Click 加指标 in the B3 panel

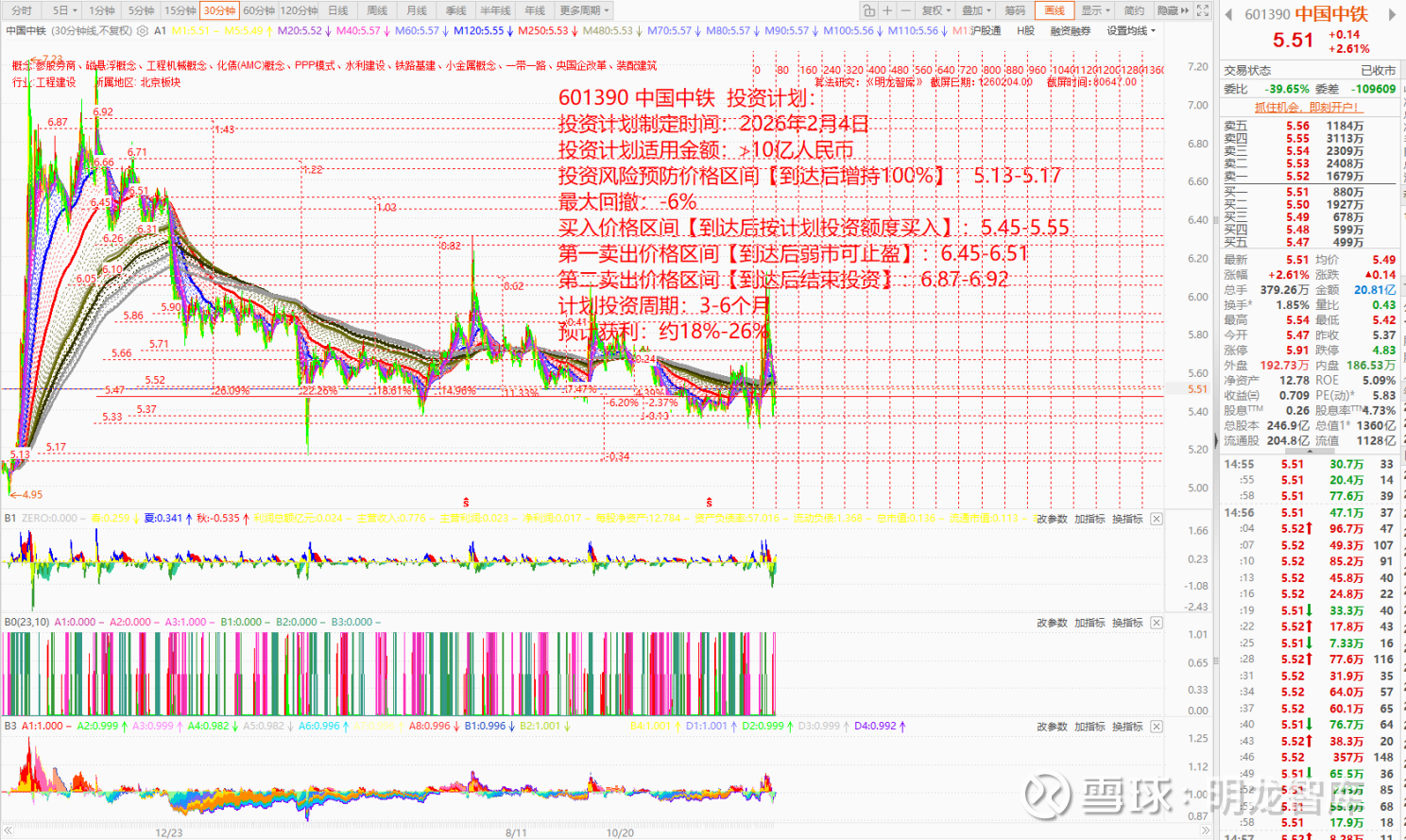point(1089,727)
